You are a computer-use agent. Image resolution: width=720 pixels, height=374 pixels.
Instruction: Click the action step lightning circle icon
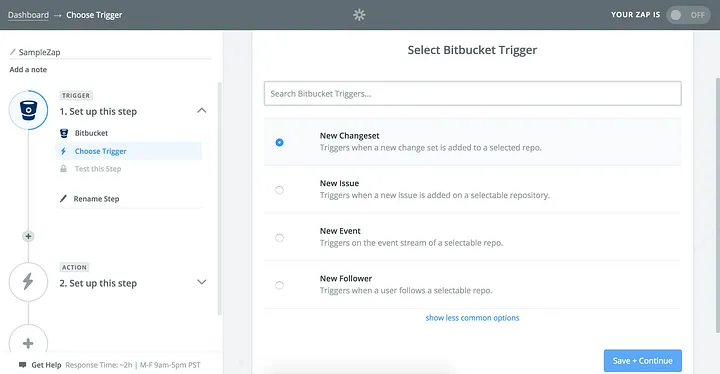tap(28, 282)
